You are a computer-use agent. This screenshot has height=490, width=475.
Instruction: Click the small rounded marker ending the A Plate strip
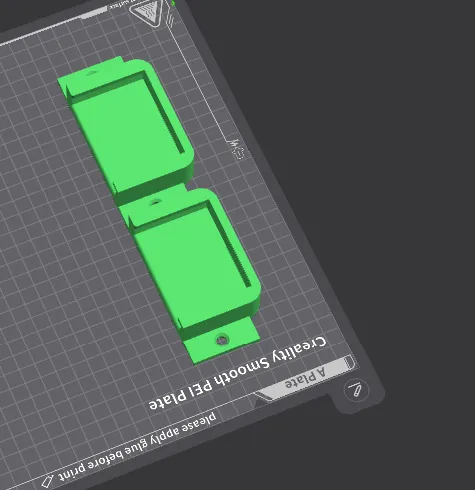pos(349,362)
